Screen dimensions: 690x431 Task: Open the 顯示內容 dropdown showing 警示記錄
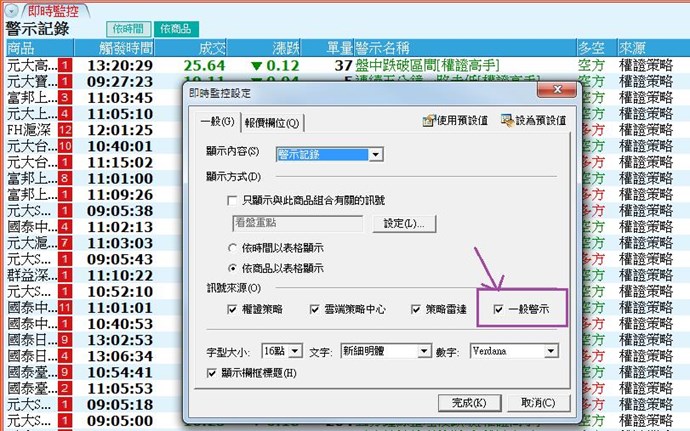pos(376,155)
